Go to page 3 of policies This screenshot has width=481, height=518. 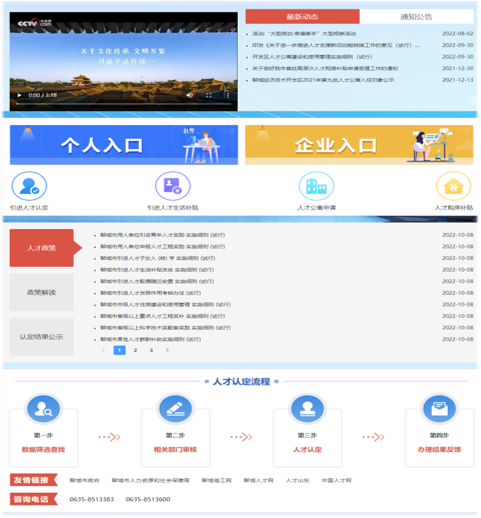coord(151,350)
